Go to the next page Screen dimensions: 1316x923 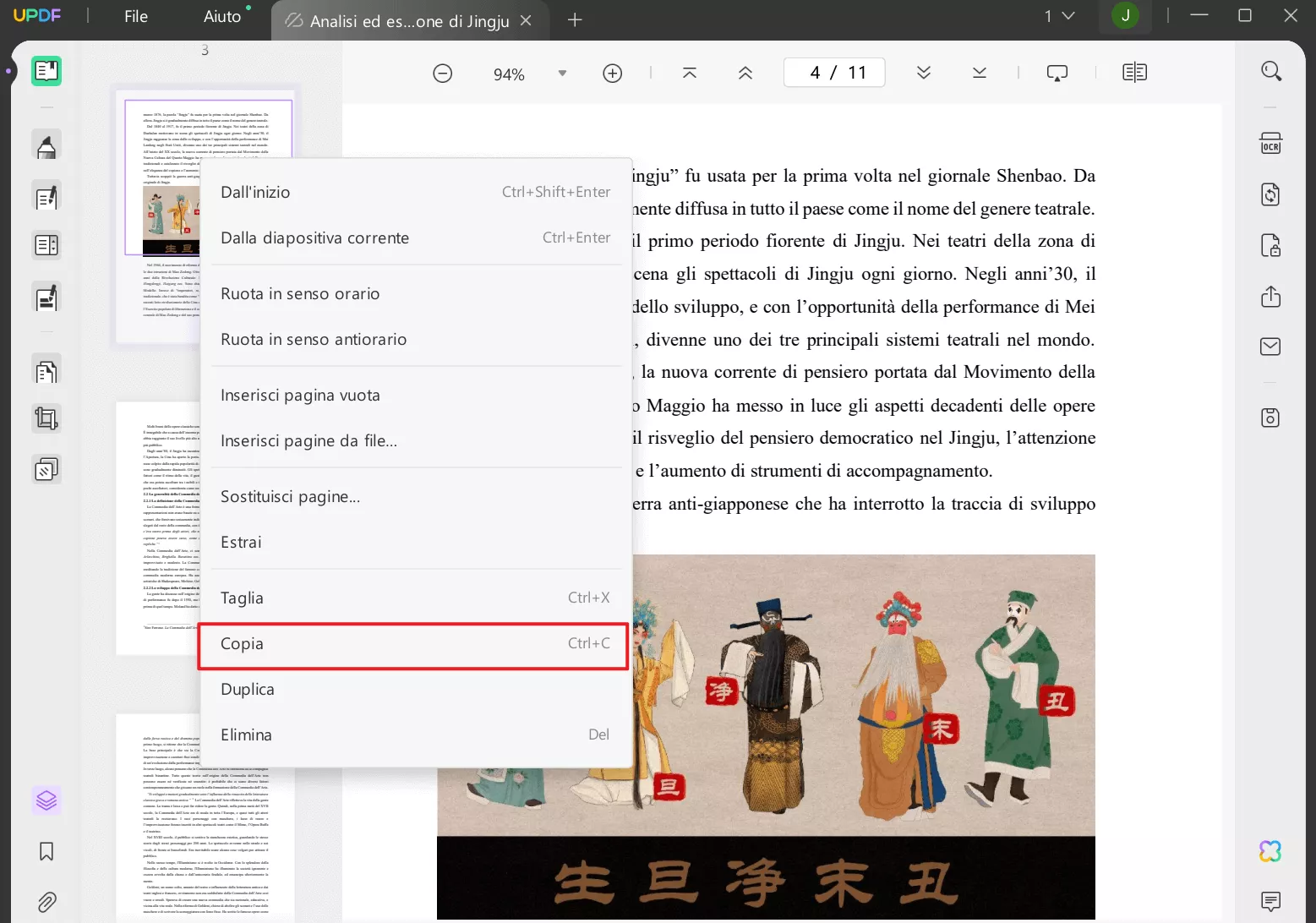tap(924, 74)
